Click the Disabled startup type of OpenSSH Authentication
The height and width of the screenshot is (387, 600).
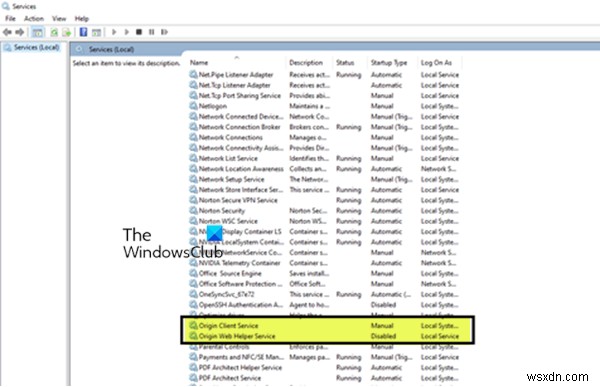pyautogui.click(x=383, y=305)
